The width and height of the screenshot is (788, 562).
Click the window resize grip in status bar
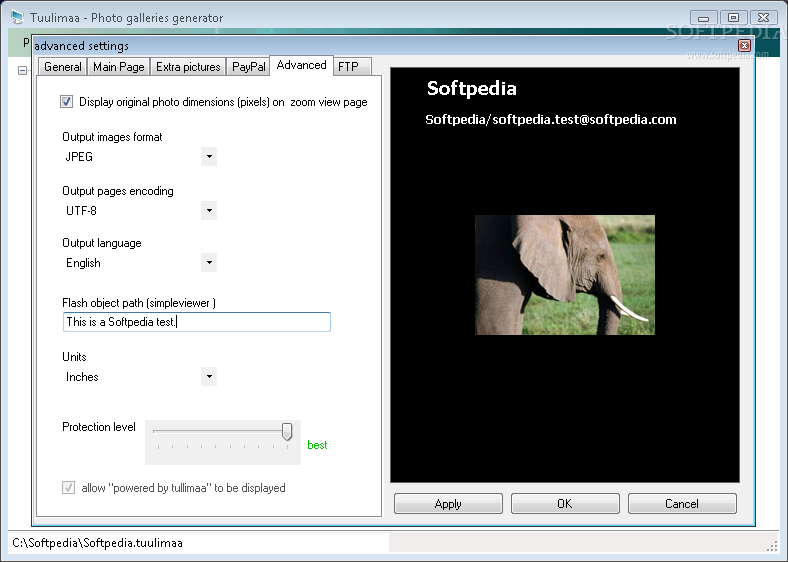click(x=772, y=546)
